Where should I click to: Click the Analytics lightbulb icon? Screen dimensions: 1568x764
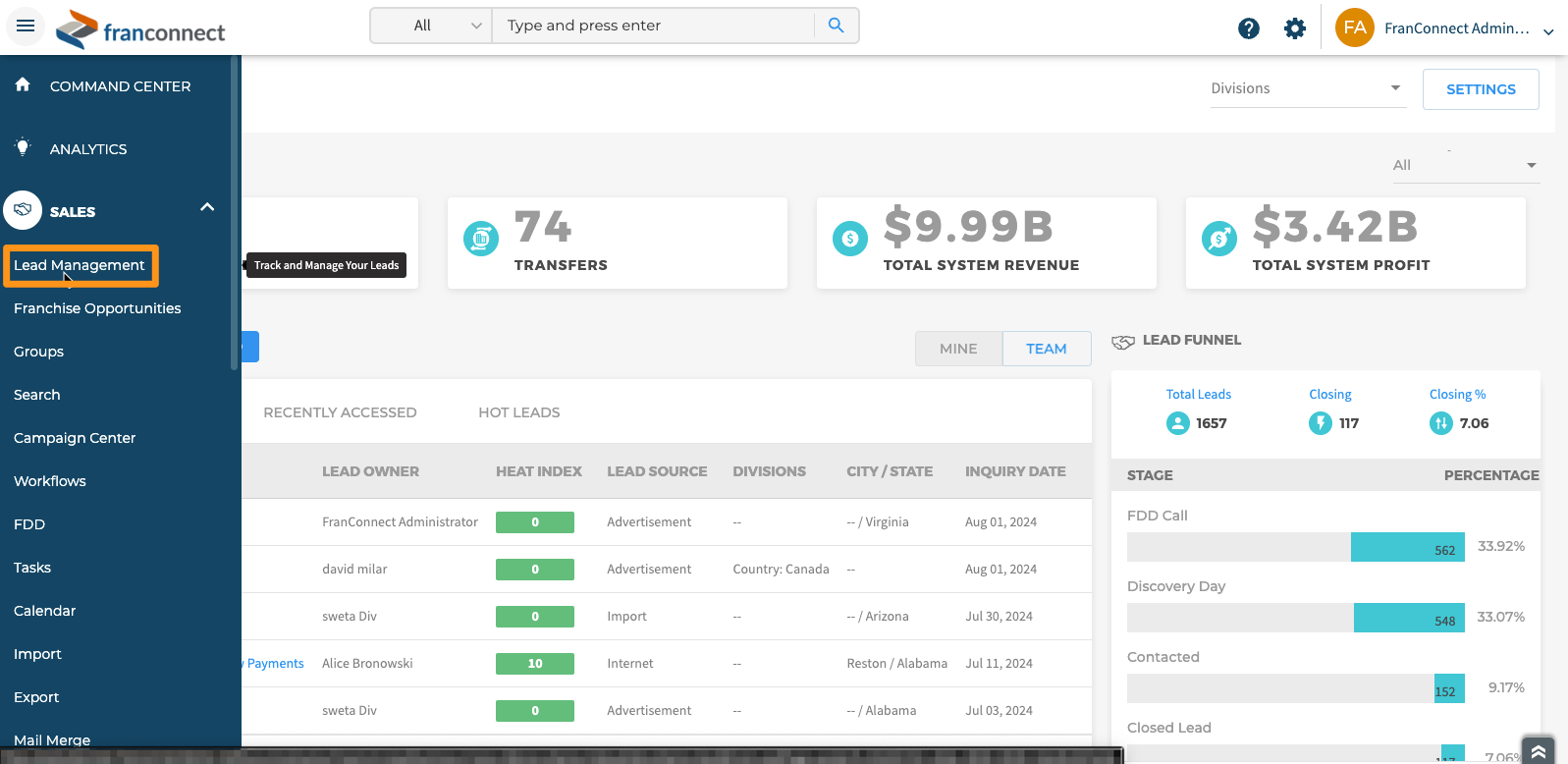23,147
